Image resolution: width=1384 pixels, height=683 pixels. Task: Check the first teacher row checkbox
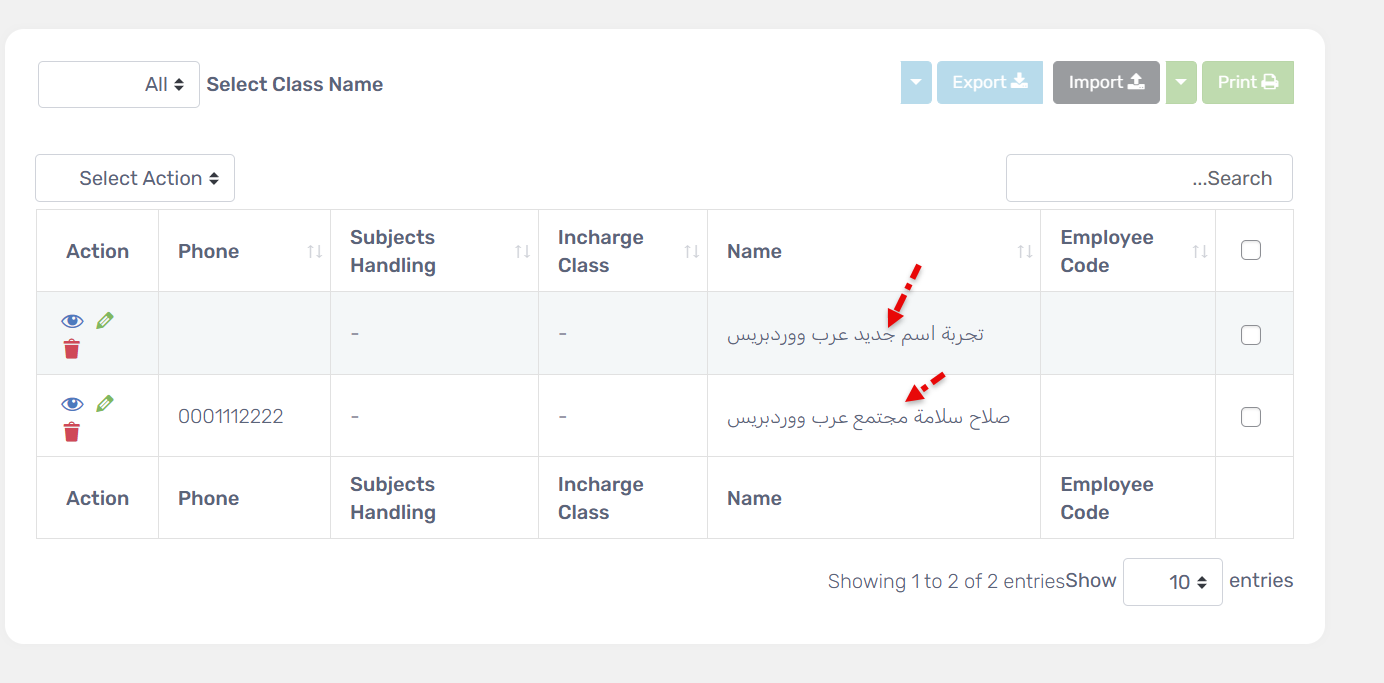pos(1250,335)
